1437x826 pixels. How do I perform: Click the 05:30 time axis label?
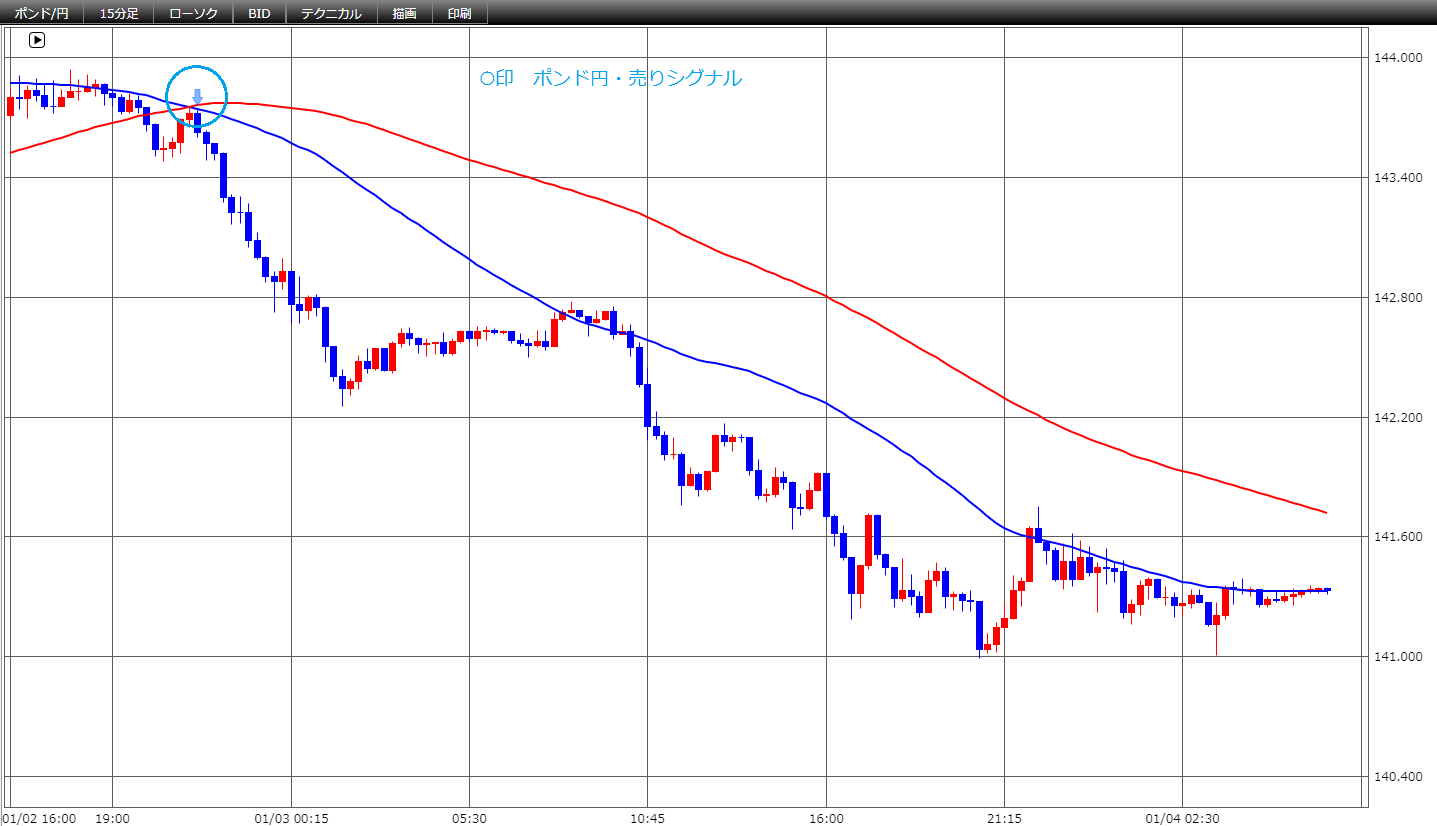pos(469,818)
